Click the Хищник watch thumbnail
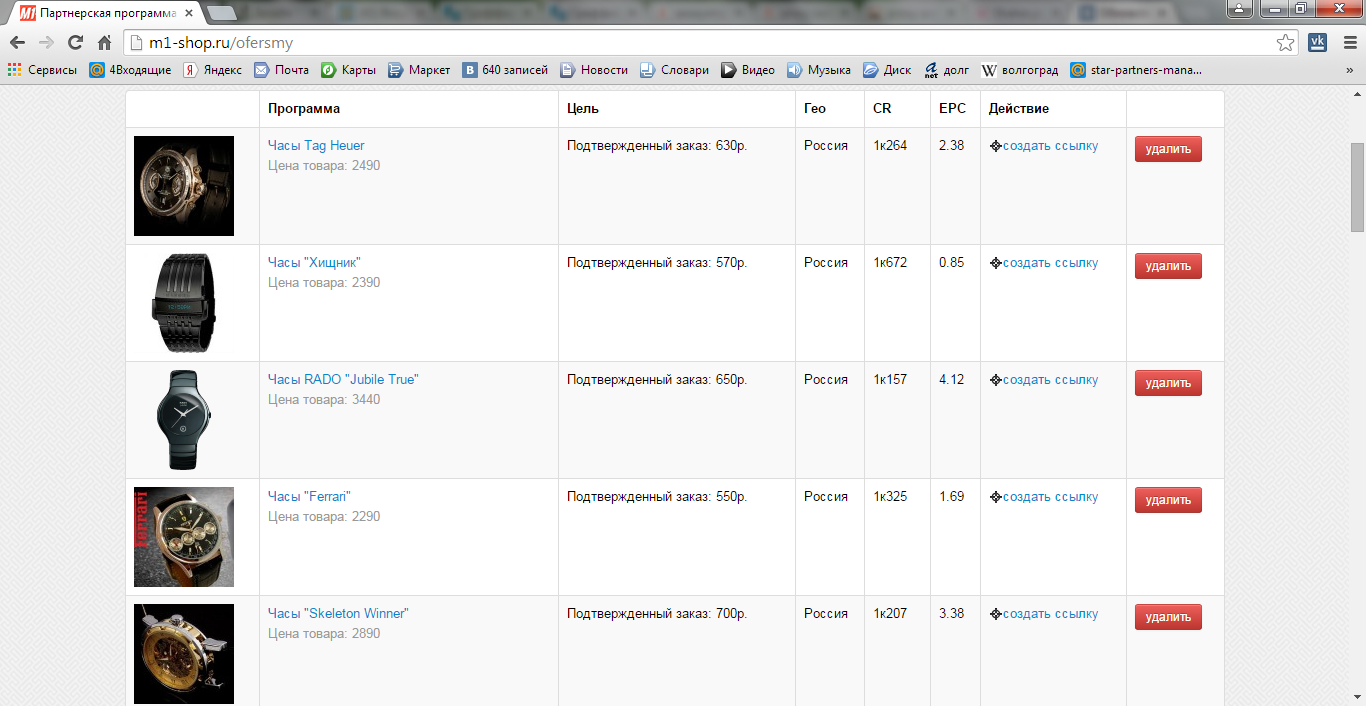The image size is (1366, 706). coord(184,303)
